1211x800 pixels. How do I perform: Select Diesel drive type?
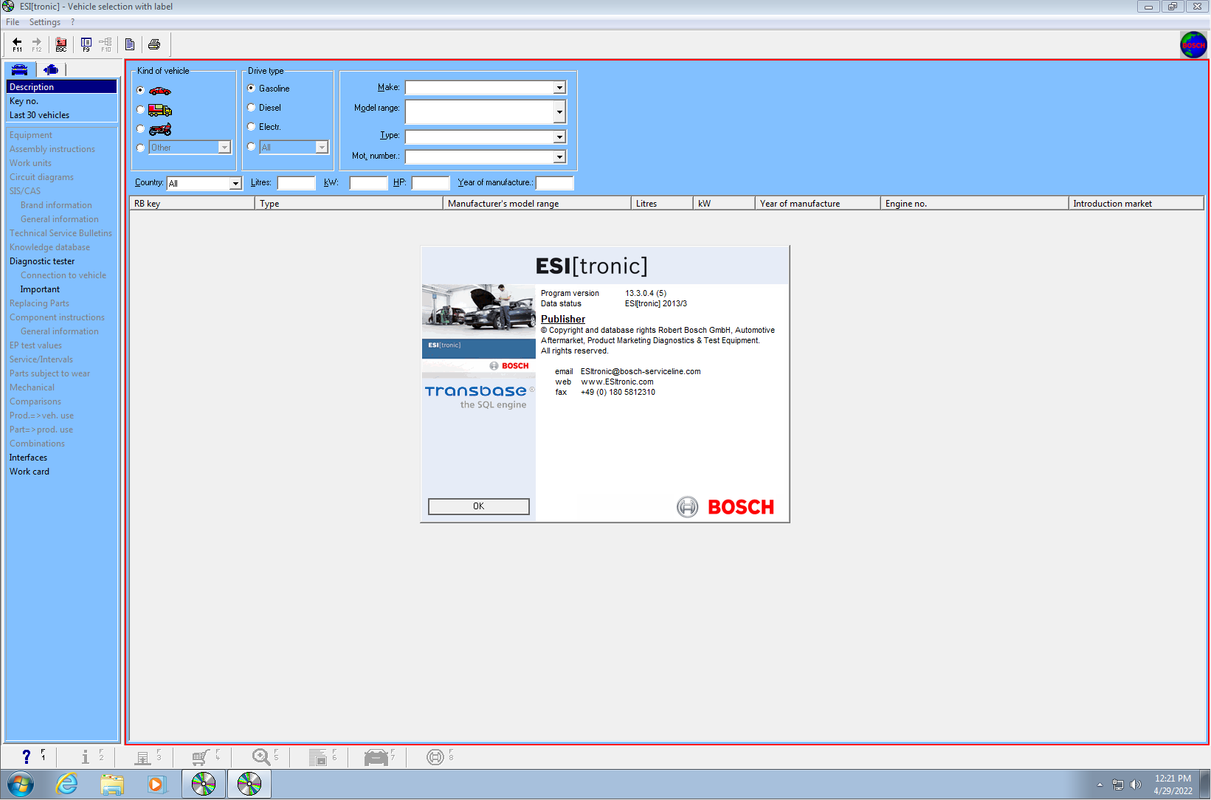coord(251,108)
